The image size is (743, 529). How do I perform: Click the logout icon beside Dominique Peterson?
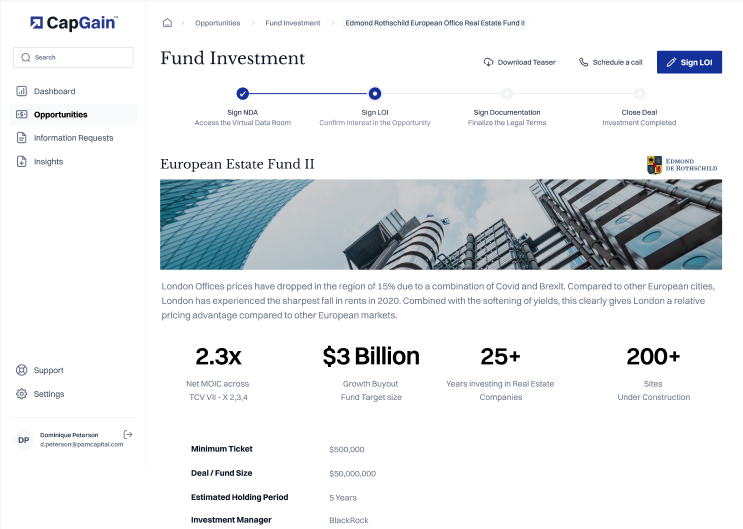click(128, 434)
